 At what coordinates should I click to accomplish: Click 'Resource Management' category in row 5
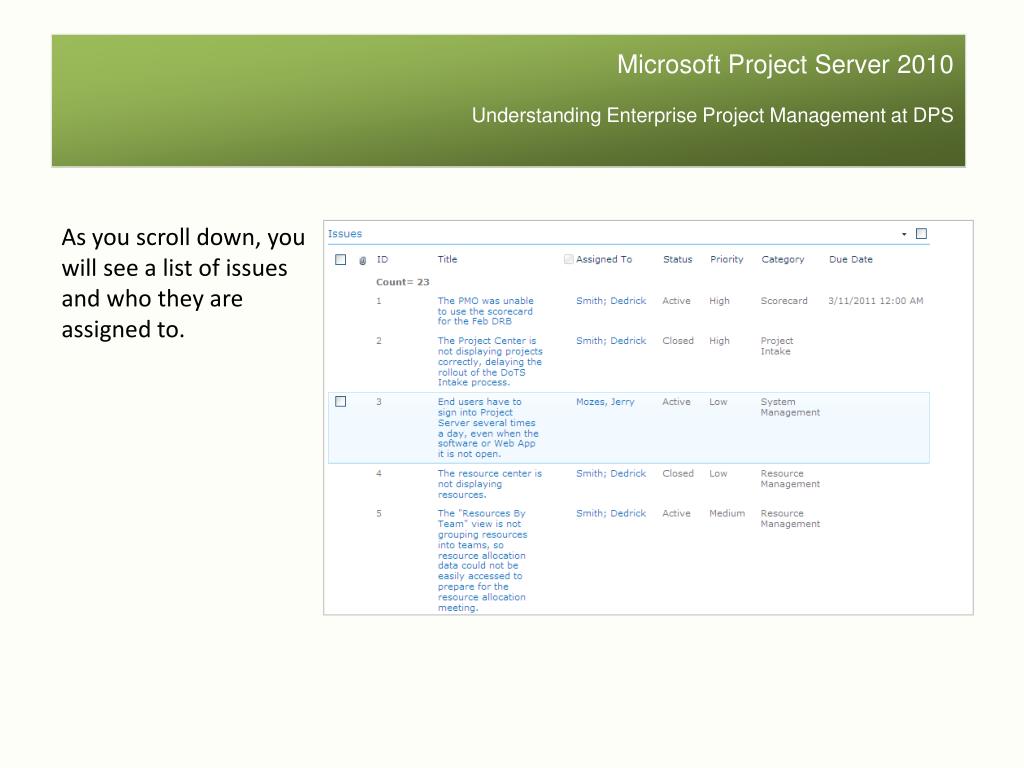pyautogui.click(x=790, y=519)
